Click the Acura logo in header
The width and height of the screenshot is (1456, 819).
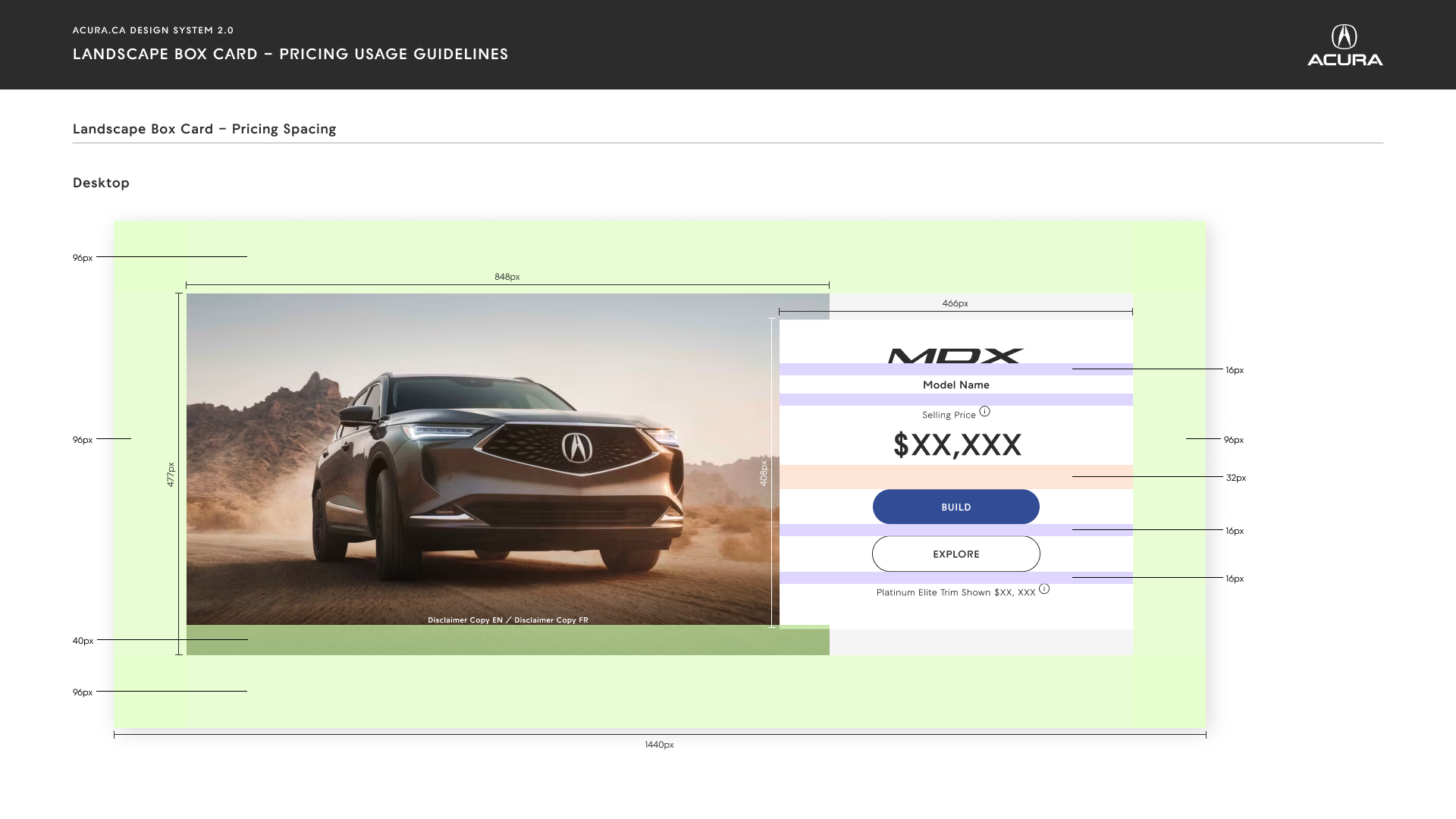pyautogui.click(x=1345, y=45)
